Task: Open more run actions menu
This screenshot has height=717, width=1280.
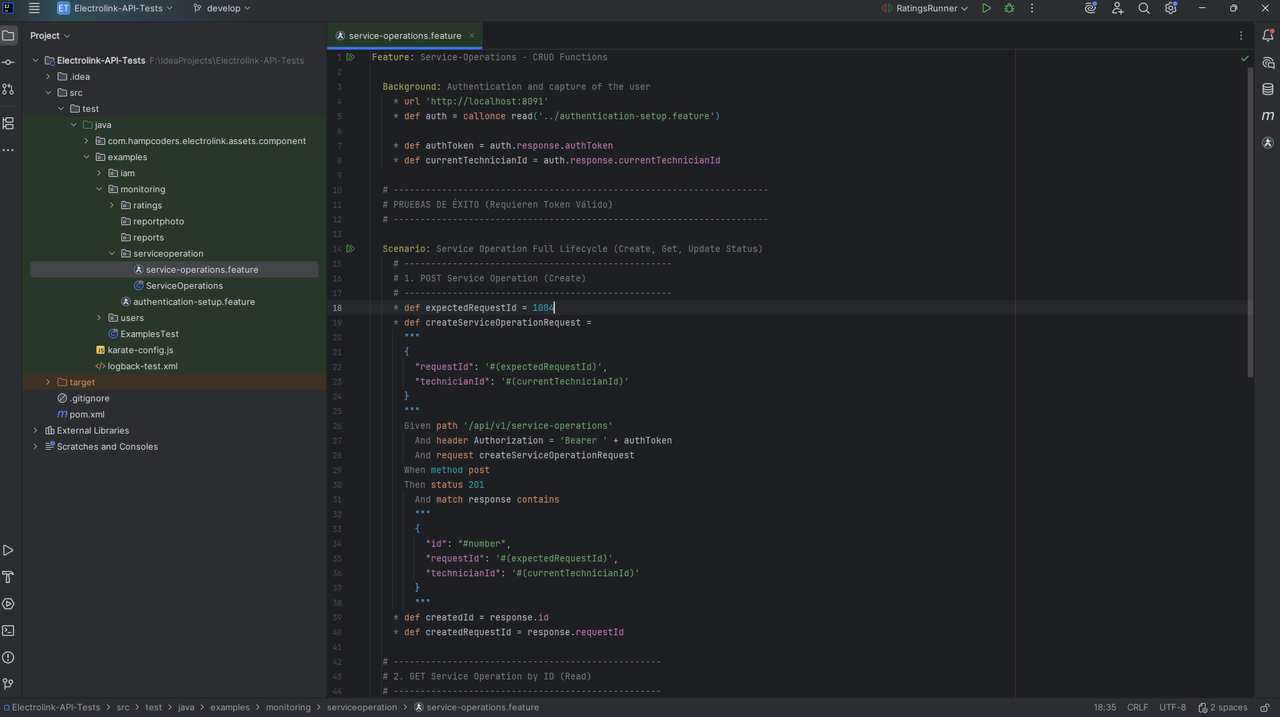Action: (x=1032, y=8)
